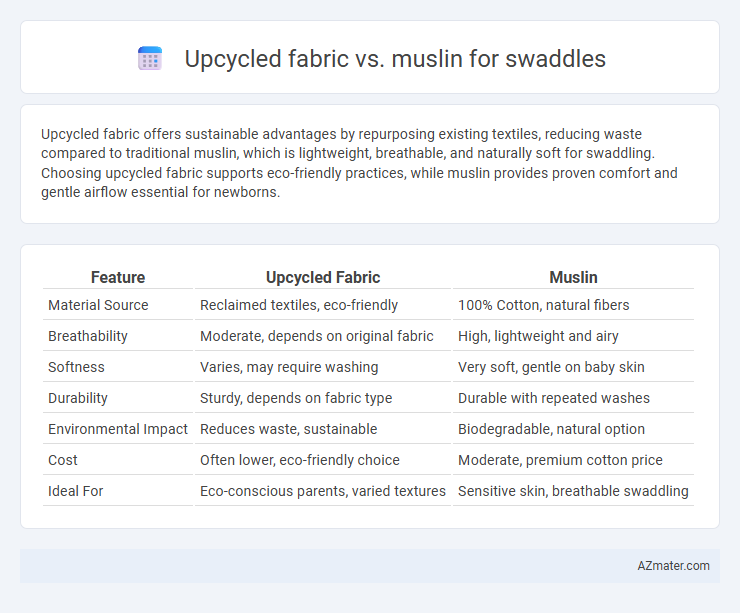
Task: Click the 'Muslin' column header
Action: (x=573, y=277)
